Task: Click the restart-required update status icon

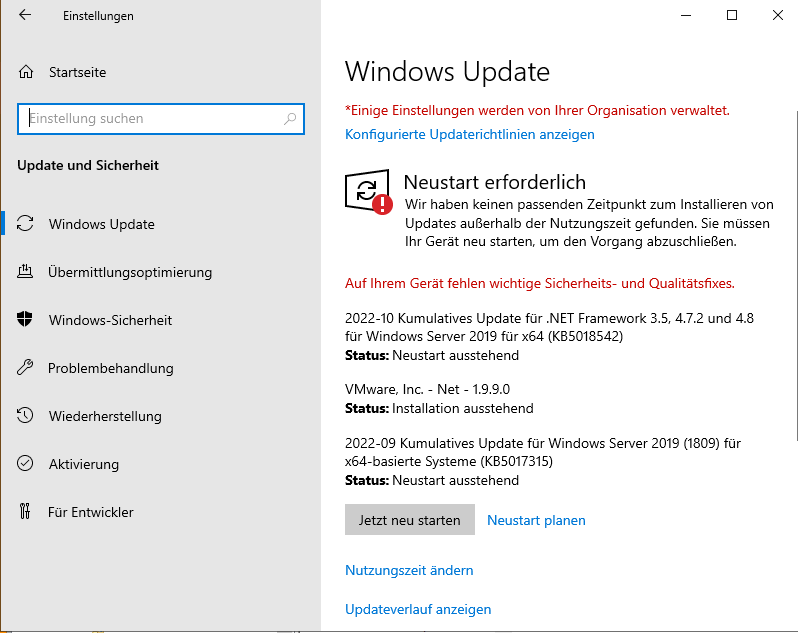Action: (368, 192)
